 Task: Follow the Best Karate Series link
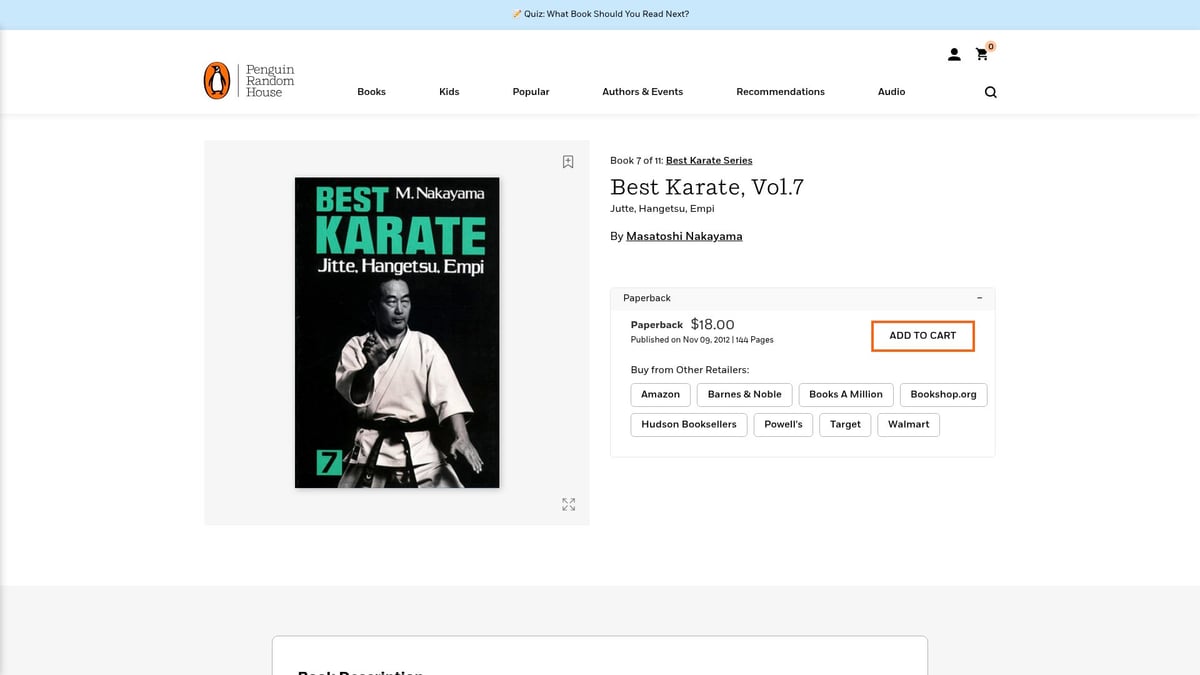[709, 161]
